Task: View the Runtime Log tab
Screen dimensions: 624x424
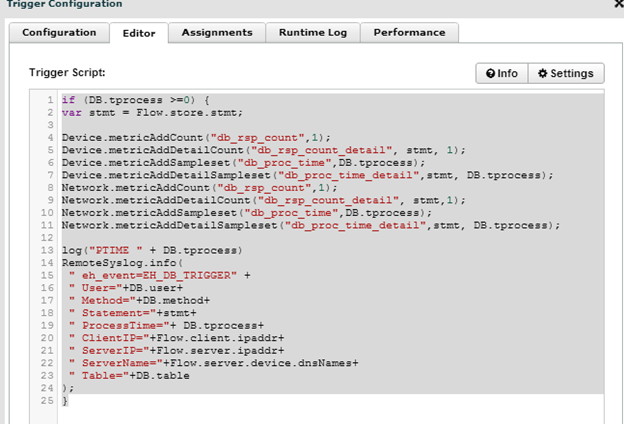Action: [x=313, y=33]
